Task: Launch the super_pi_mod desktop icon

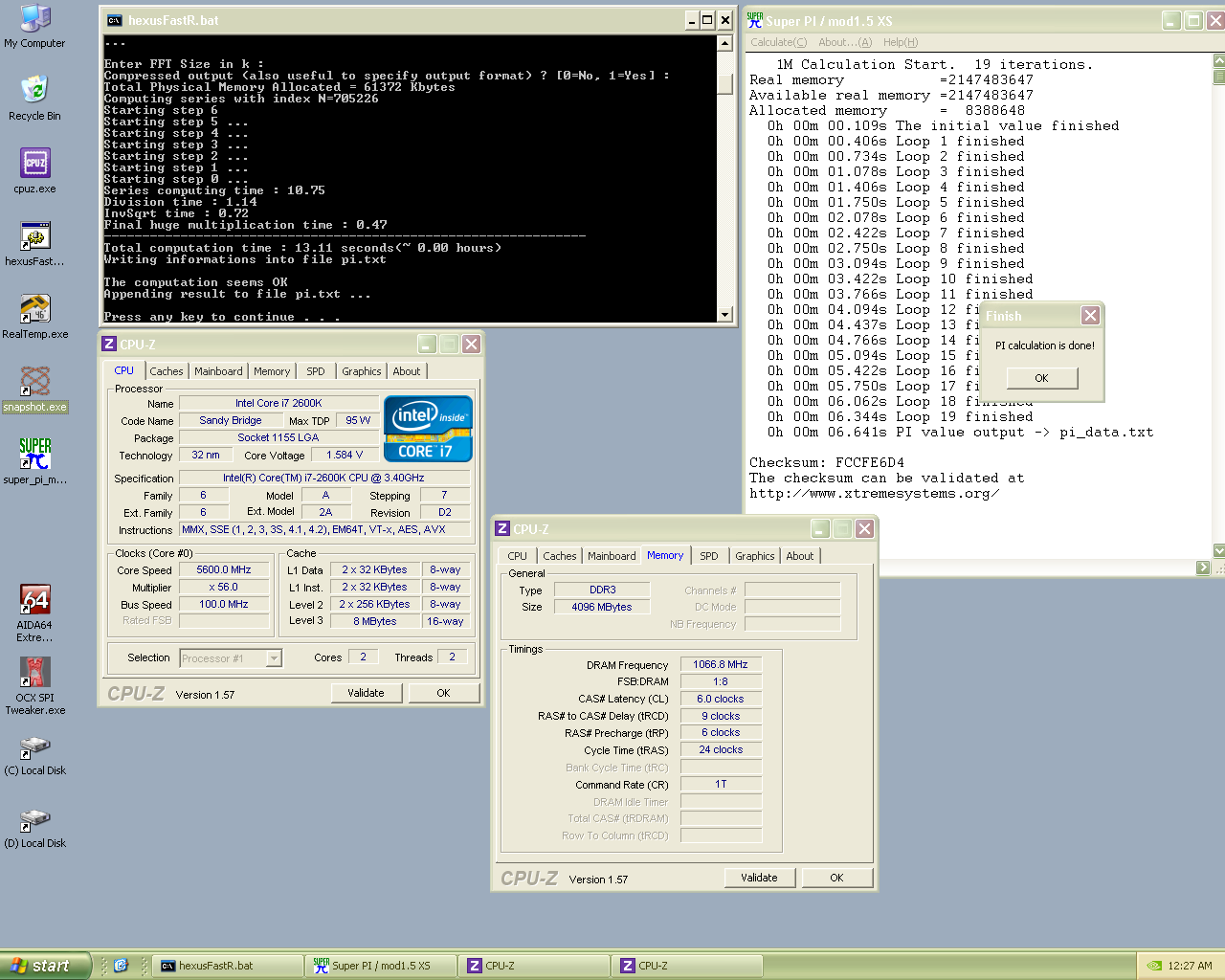Action: (35, 455)
